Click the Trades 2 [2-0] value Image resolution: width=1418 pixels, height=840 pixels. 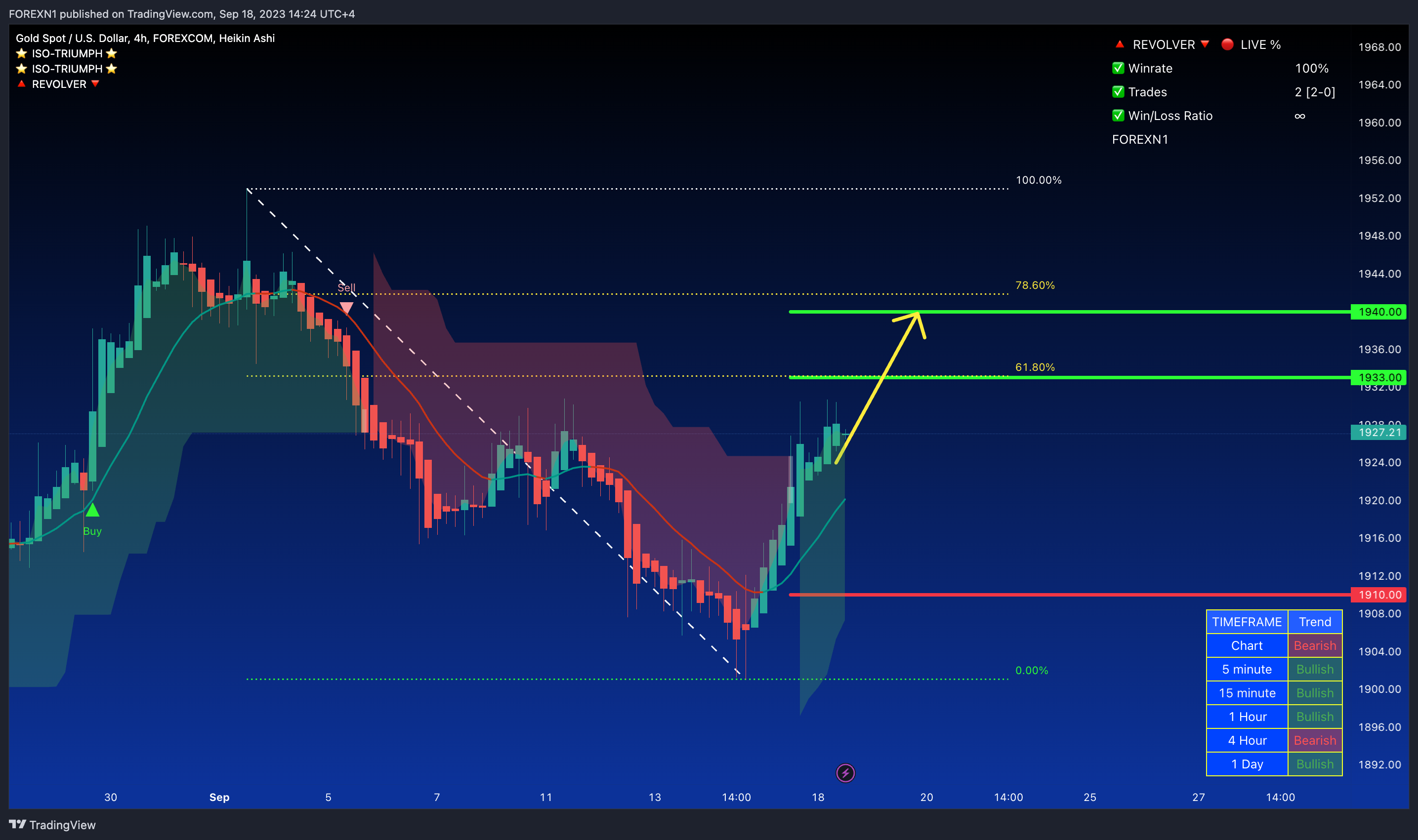pyautogui.click(x=1315, y=92)
